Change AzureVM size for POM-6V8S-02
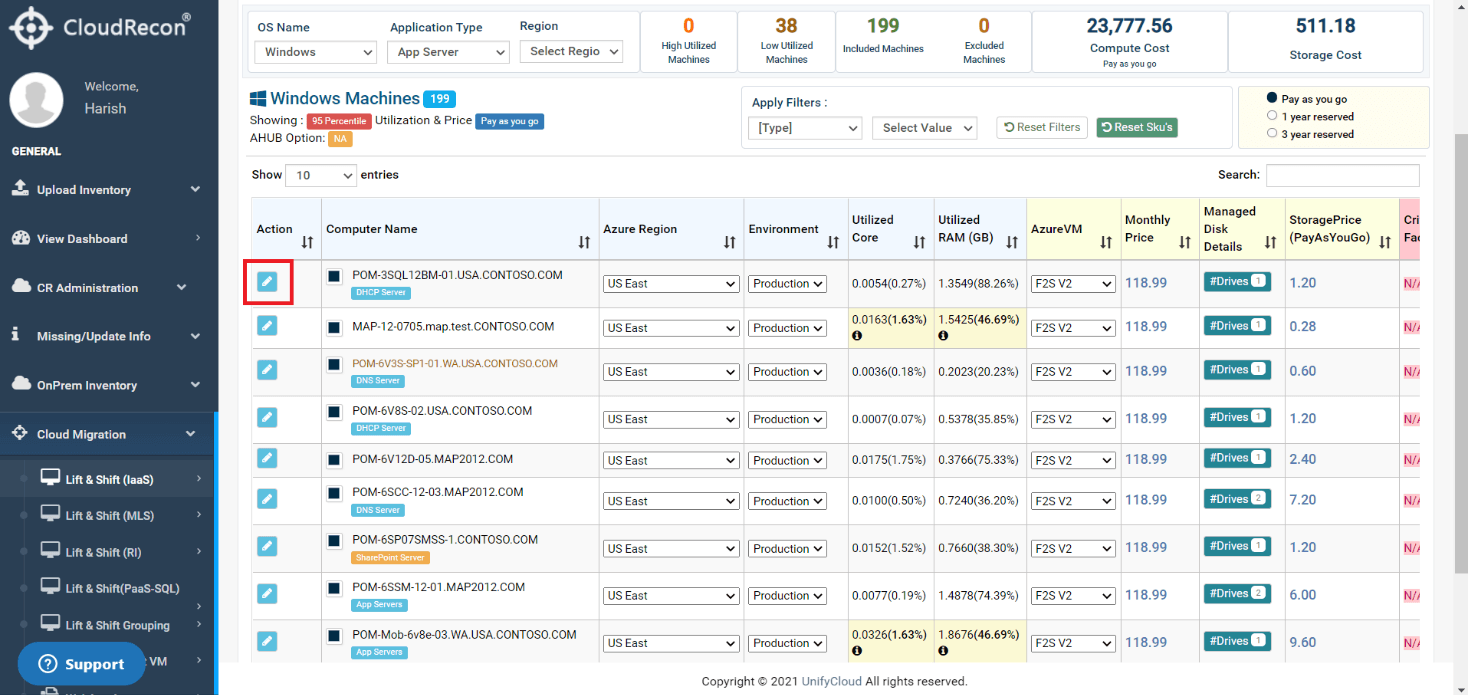1468x695 pixels. coord(1073,419)
